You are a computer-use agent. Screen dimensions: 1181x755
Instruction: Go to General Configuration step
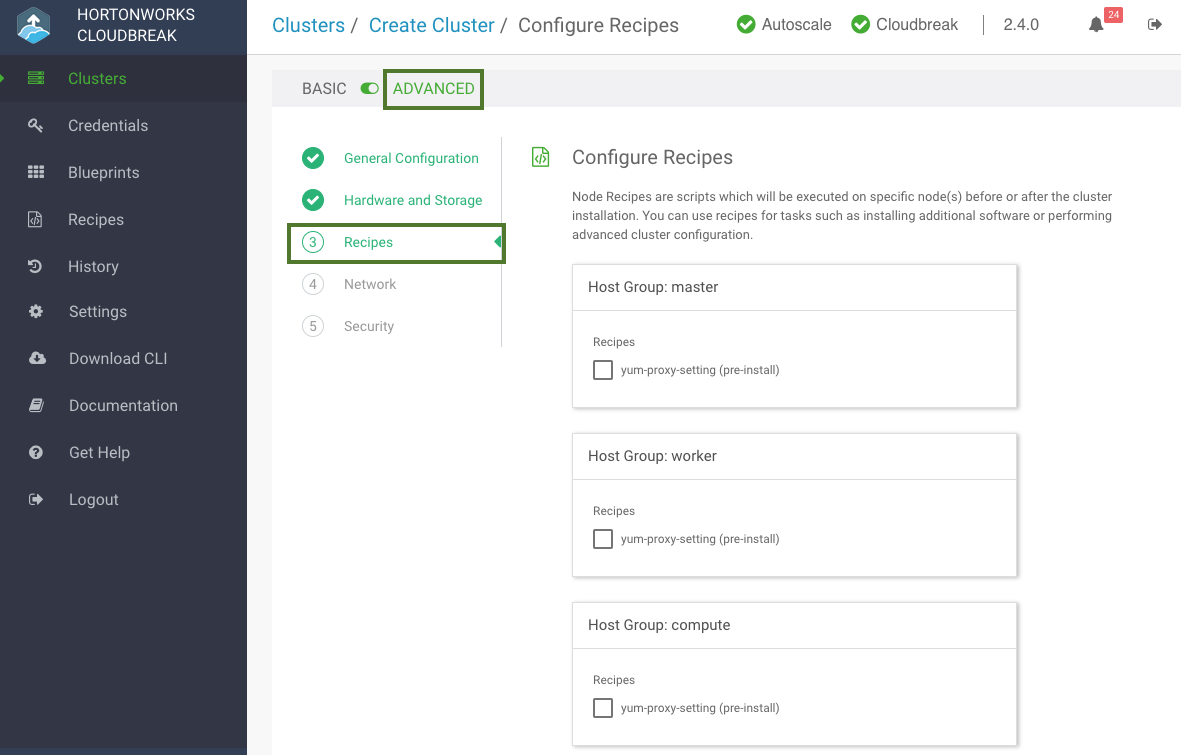(411, 158)
